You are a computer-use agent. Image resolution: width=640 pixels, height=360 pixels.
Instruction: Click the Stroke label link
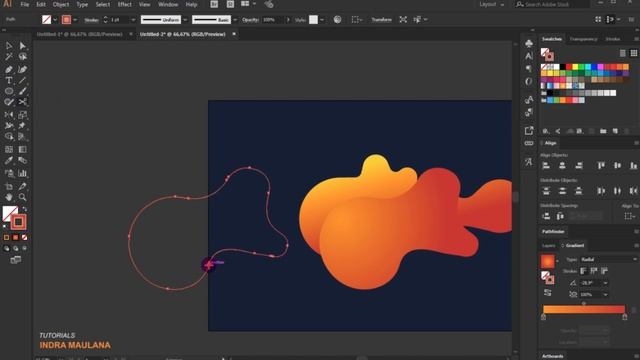click(x=91, y=20)
